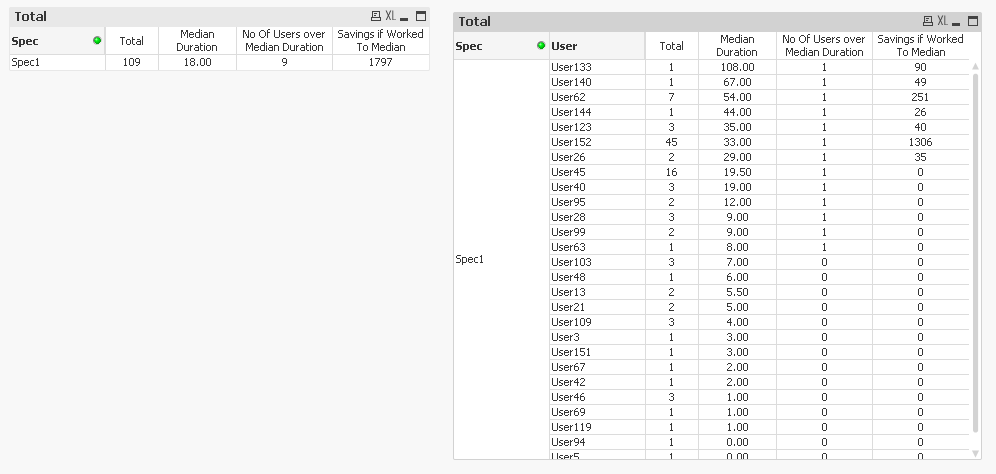Minimize the left Total table object

pos(404,17)
